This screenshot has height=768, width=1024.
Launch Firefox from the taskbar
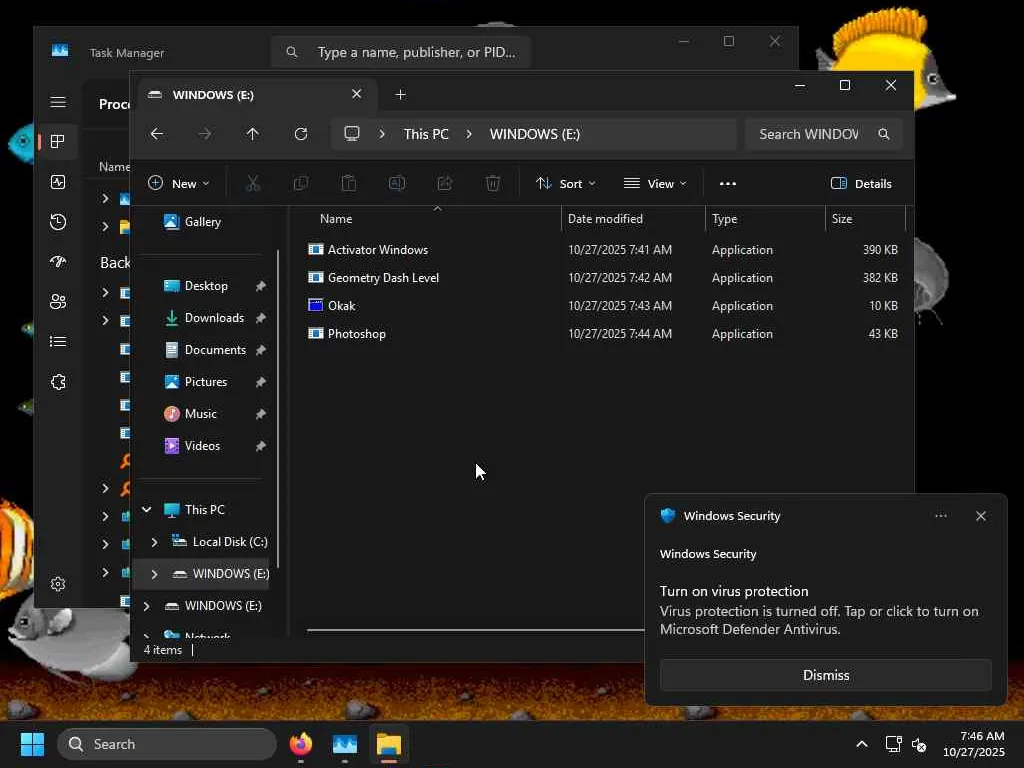pos(300,744)
